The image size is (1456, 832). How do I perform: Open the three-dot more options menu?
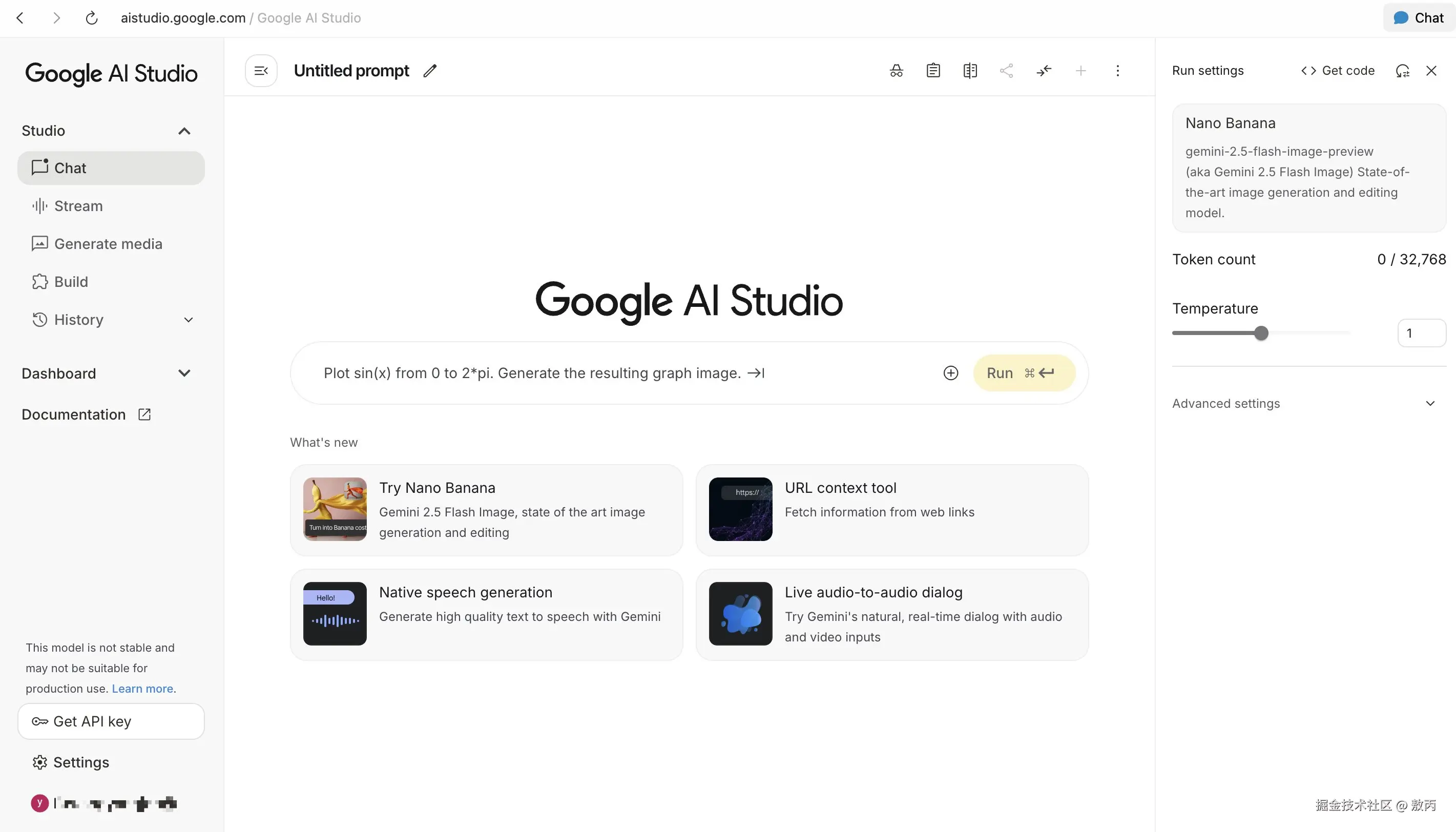1118,71
